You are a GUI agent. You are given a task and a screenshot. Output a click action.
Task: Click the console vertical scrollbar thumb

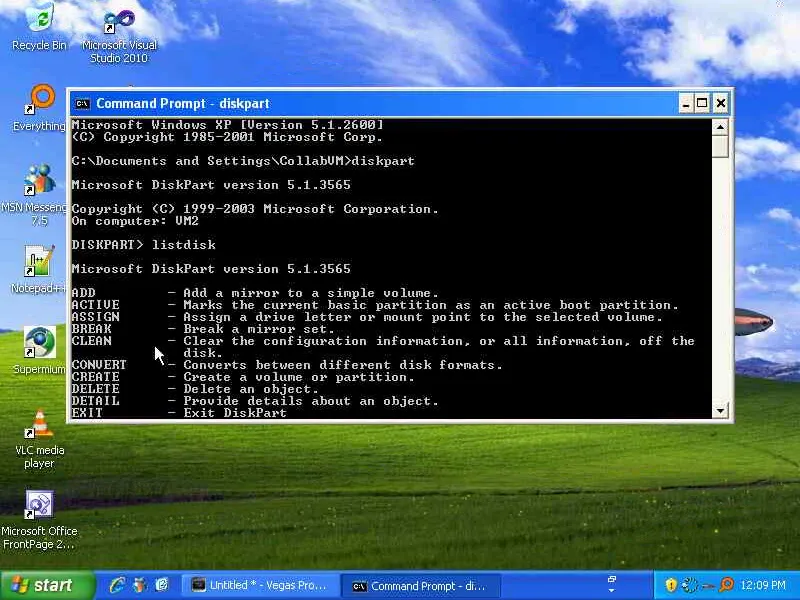(x=720, y=146)
